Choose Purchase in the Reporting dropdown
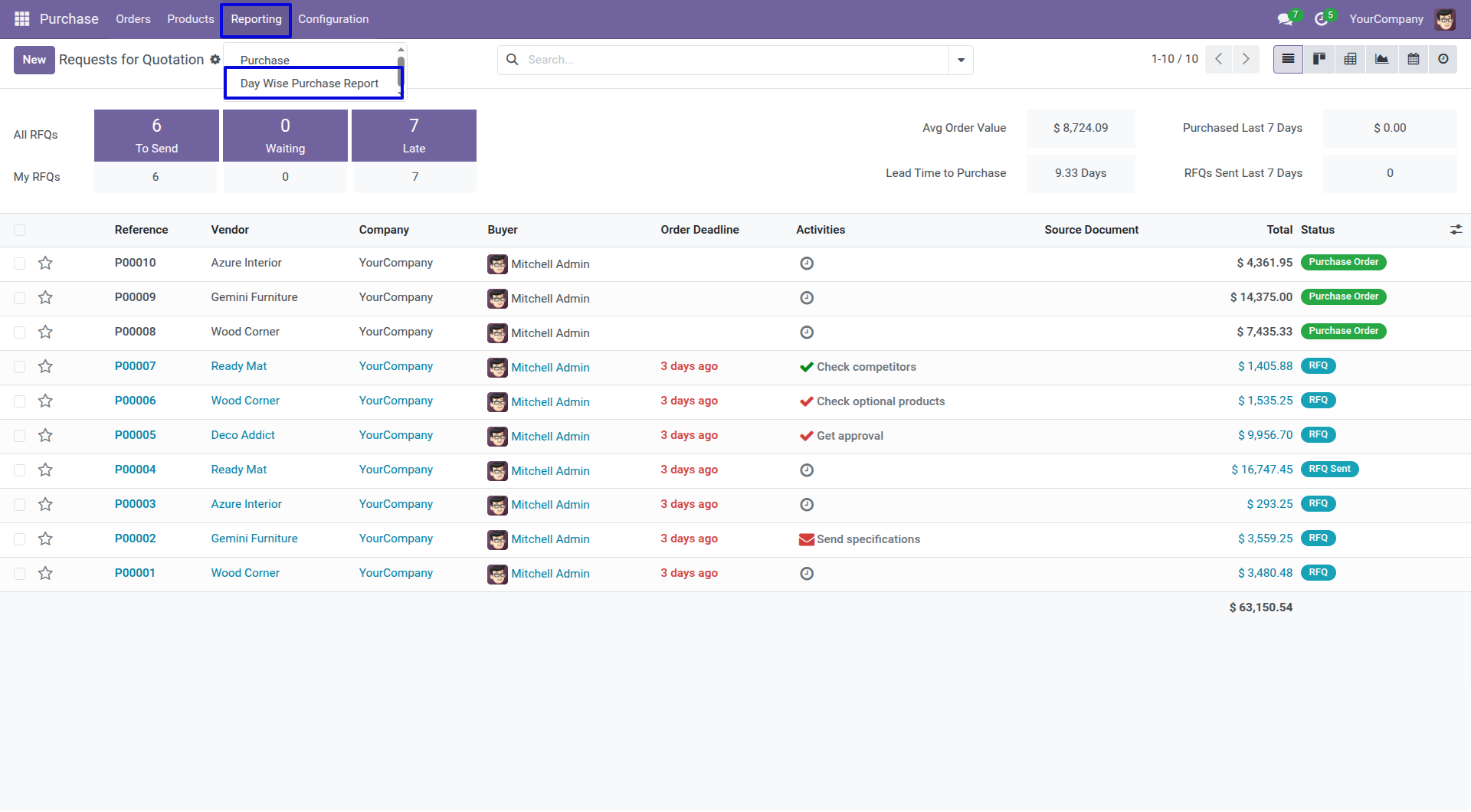Screen dimensions: 1471x812 (265, 60)
